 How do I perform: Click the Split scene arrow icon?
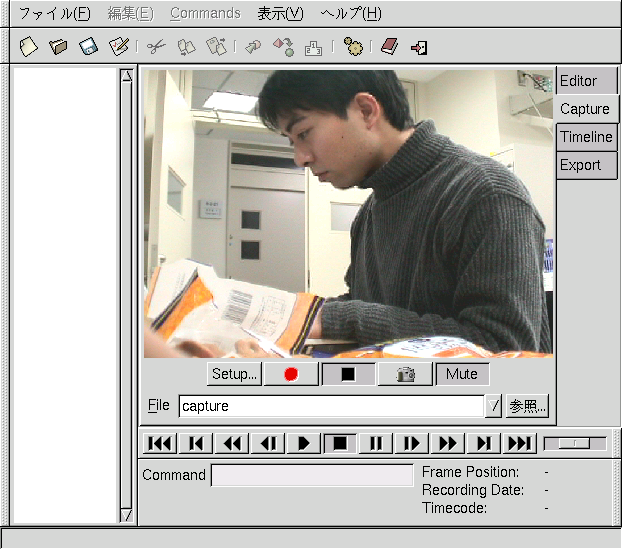pos(253,47)
